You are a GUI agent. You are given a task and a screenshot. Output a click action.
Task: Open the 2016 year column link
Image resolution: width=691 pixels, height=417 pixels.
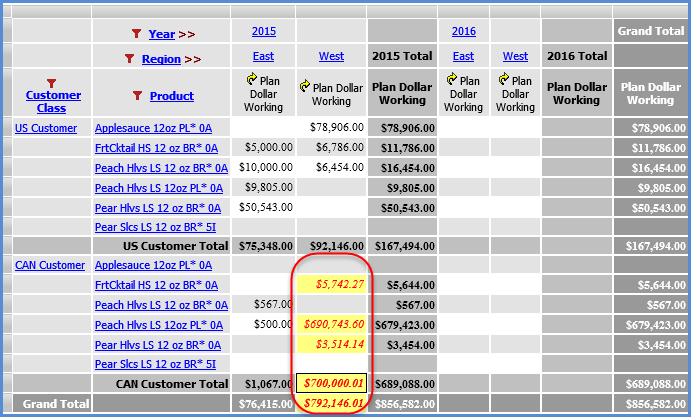463,32
